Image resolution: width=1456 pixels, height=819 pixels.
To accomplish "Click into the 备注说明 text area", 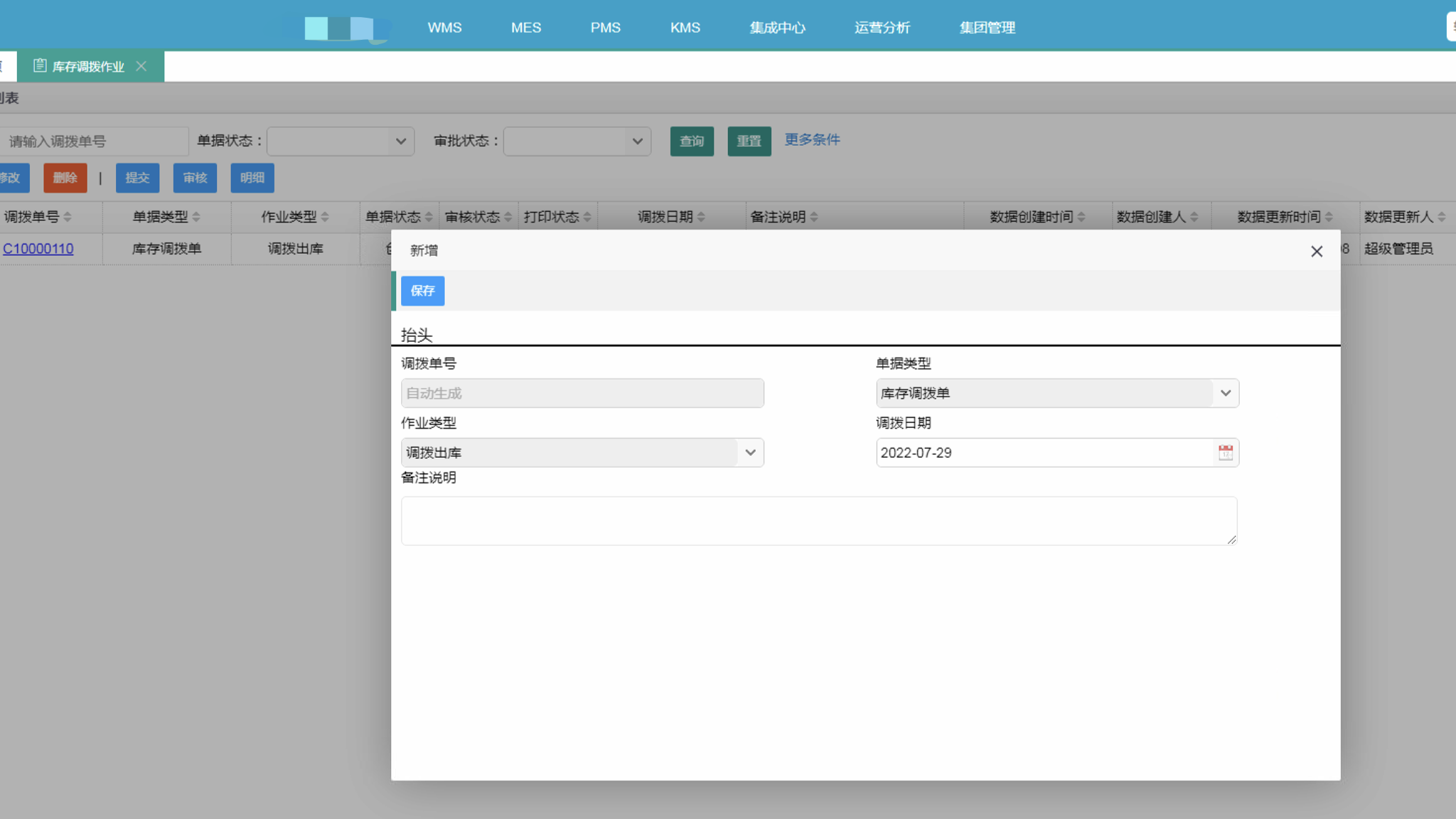I will pyautogui.click(x=818, y=520).
